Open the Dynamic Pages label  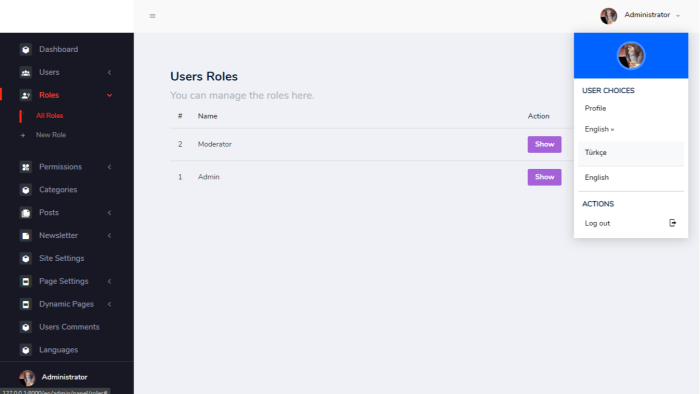pyautogui.click(x=67, y=304)
